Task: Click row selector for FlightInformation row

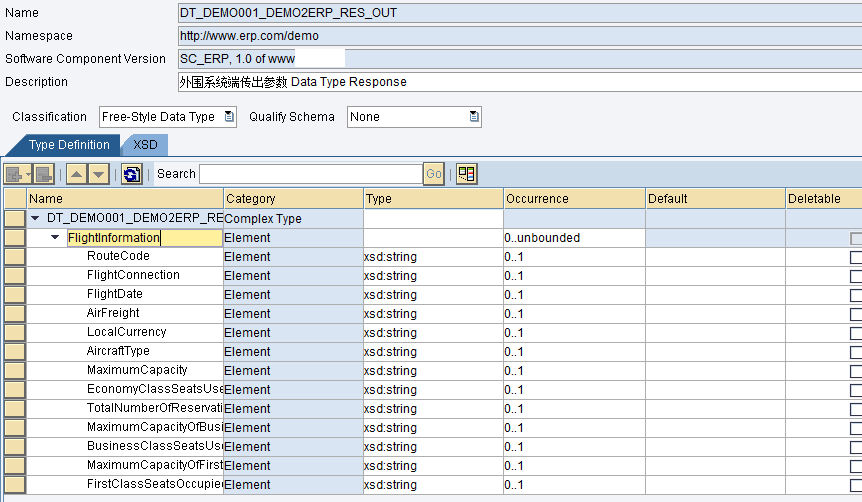Action: pos(15,238)
